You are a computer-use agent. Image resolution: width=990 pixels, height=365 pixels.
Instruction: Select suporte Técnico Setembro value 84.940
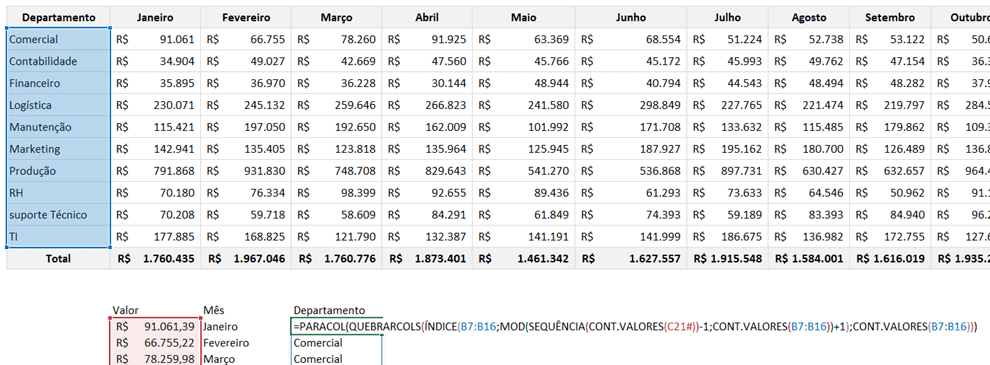tap(890, 215)
